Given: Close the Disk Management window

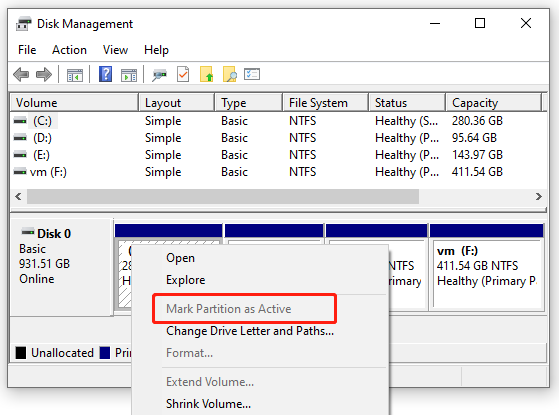Looking at the screenshot, I should (x=526, y=24).
